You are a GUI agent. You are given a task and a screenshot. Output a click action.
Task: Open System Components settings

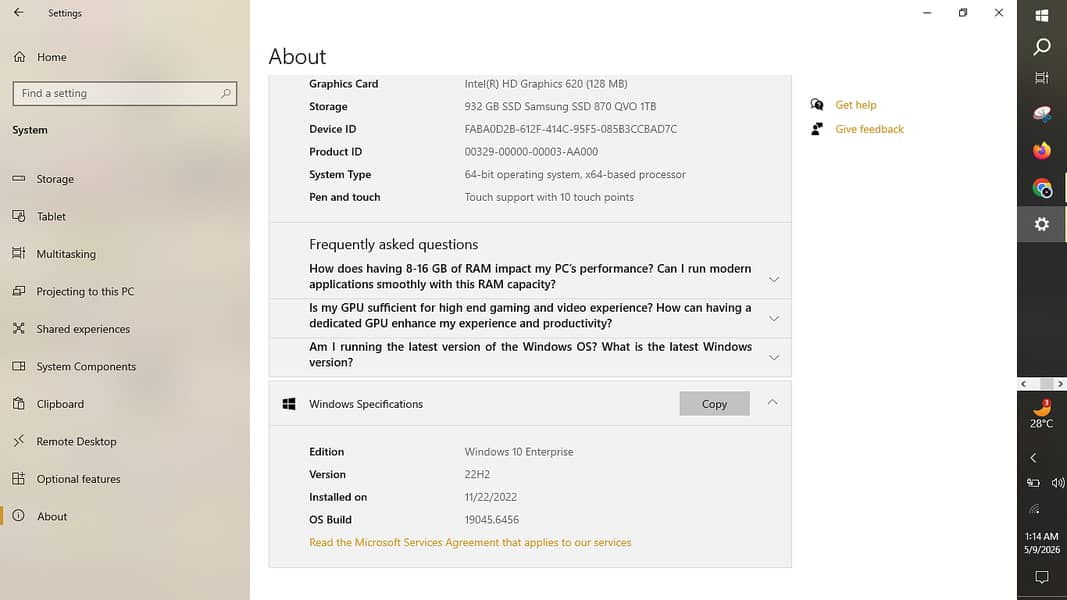tap(86, 366)
